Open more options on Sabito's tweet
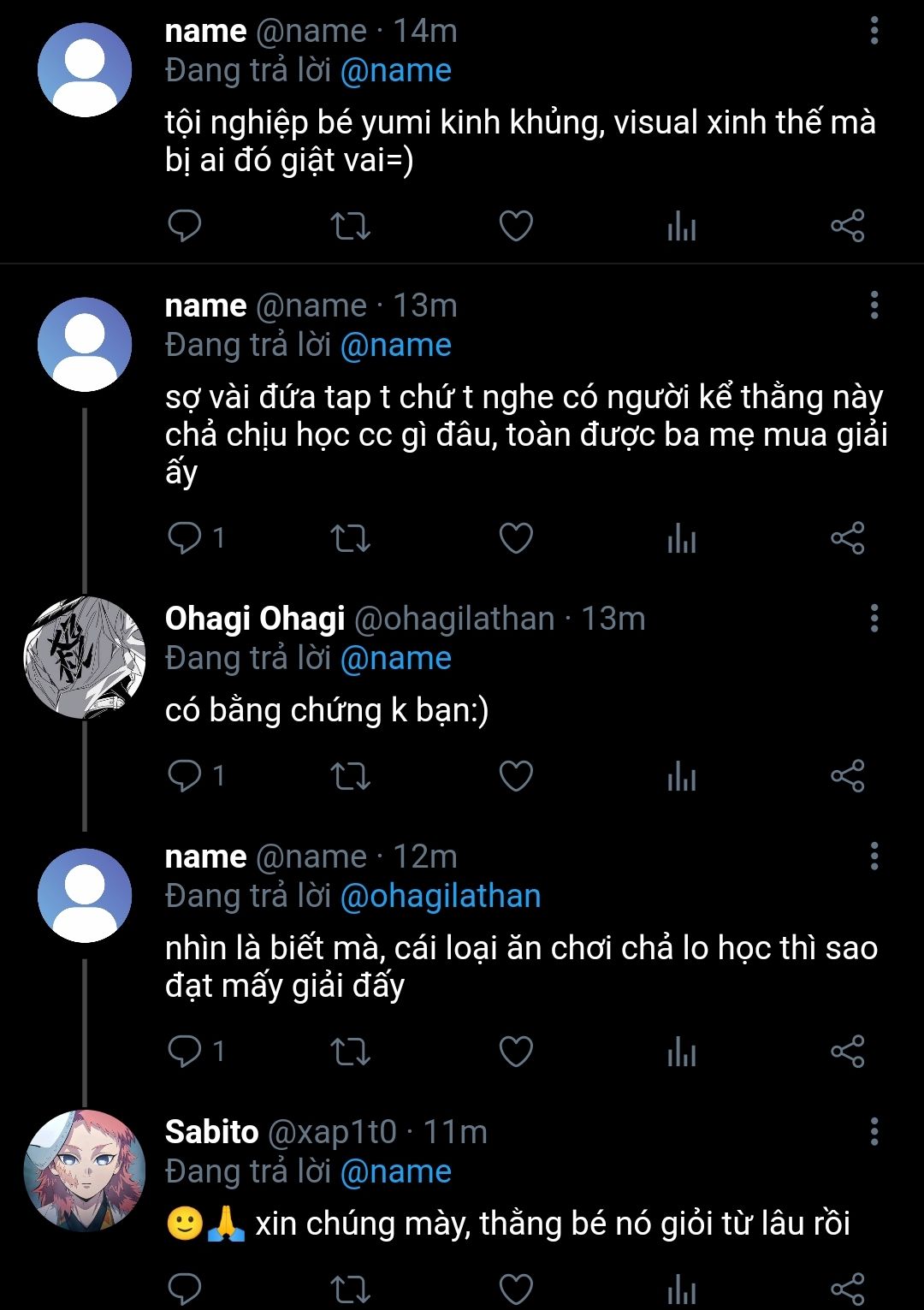 [874, 1131]
